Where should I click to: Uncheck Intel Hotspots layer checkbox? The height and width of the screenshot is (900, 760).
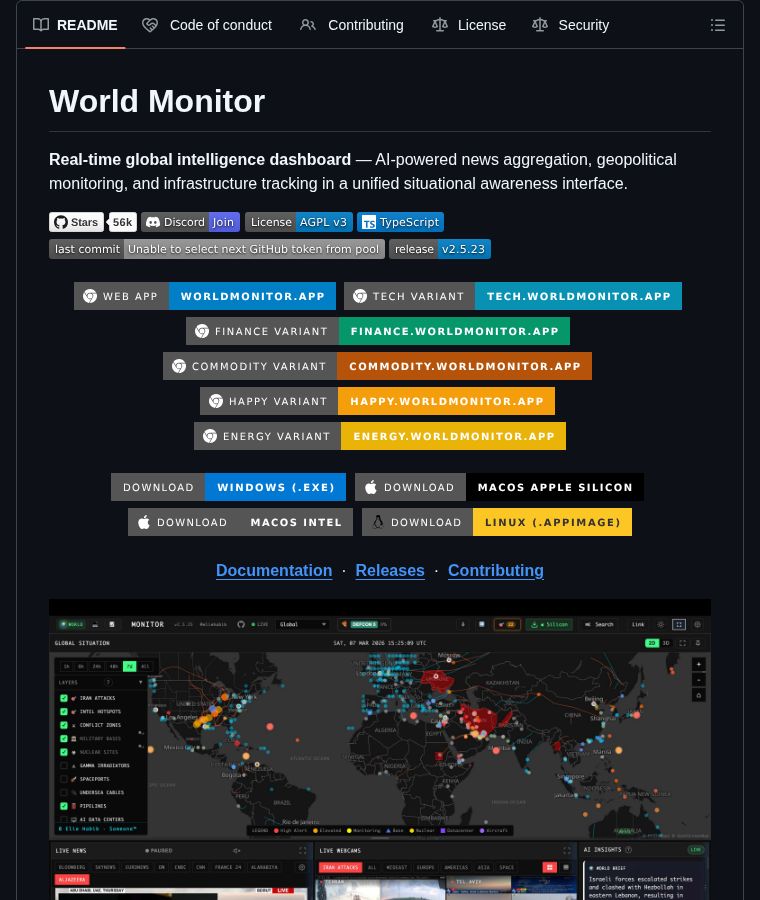[x=64, y=712]
